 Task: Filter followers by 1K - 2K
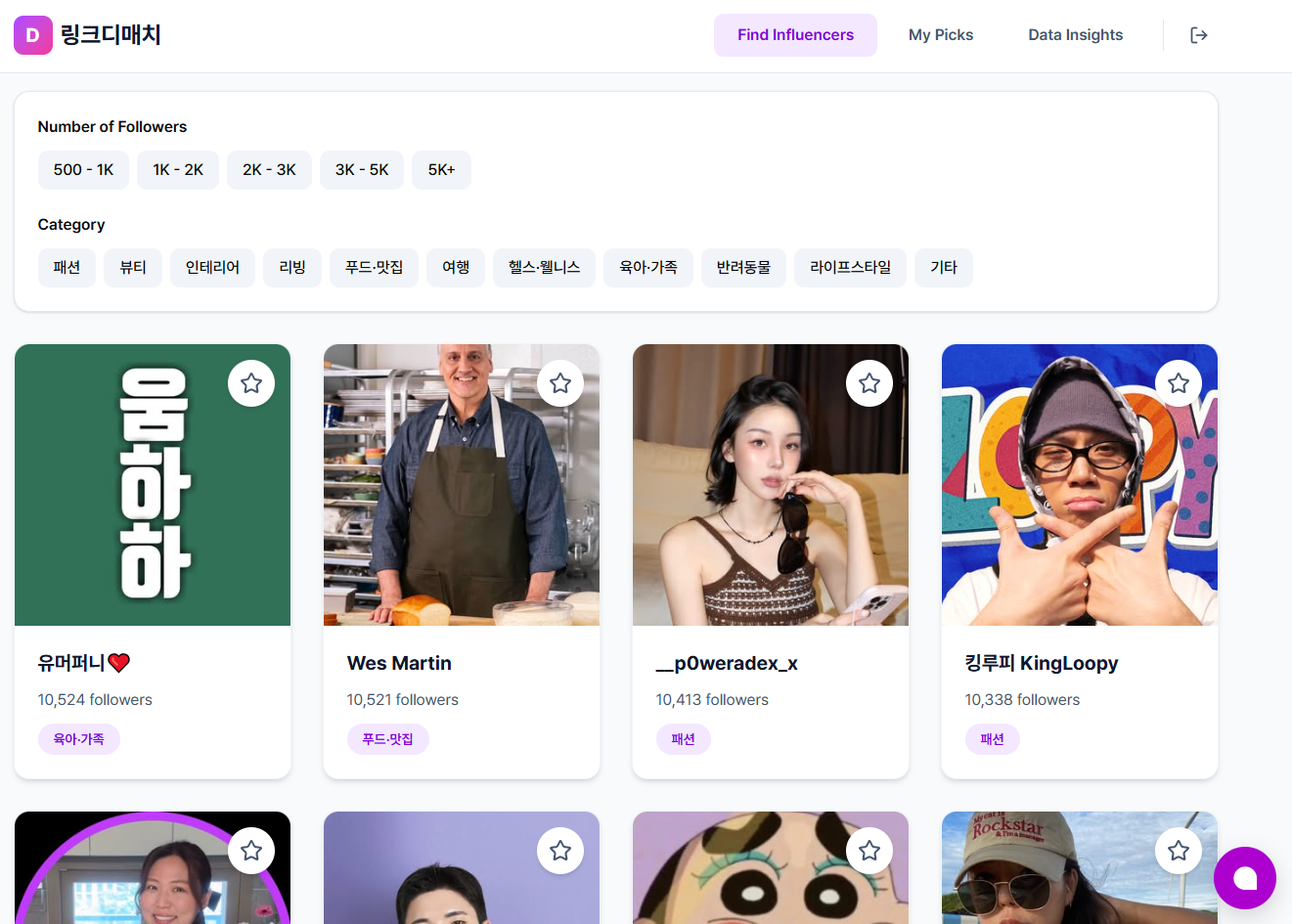tap(178, 170)
